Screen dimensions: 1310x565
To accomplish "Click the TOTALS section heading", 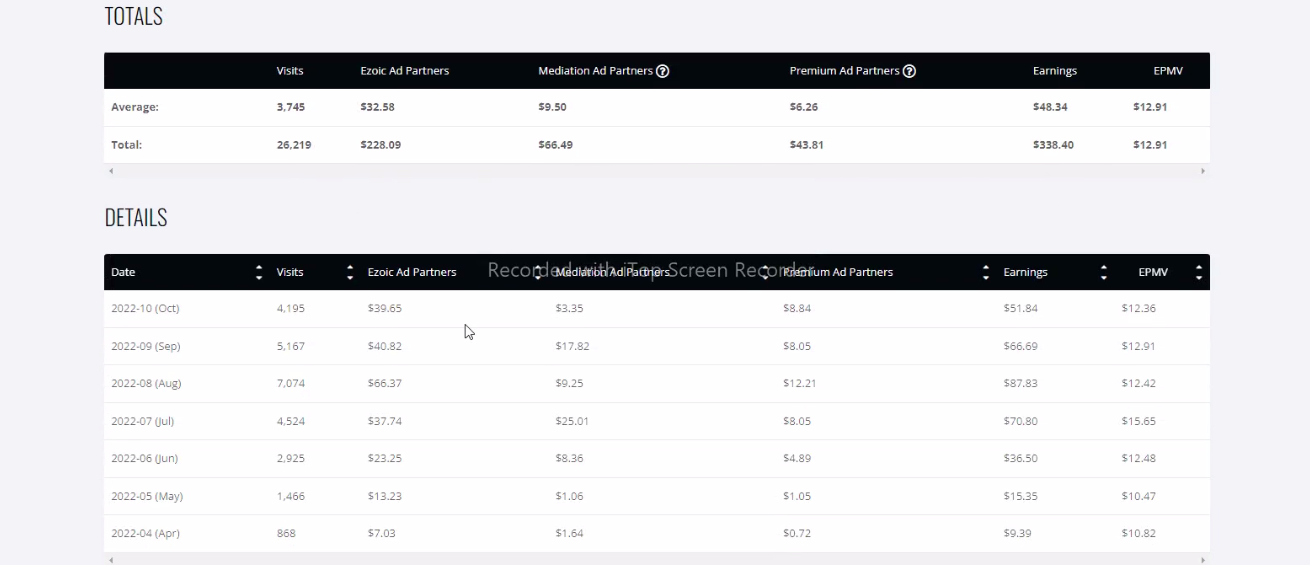I will [x=134, y=16].
